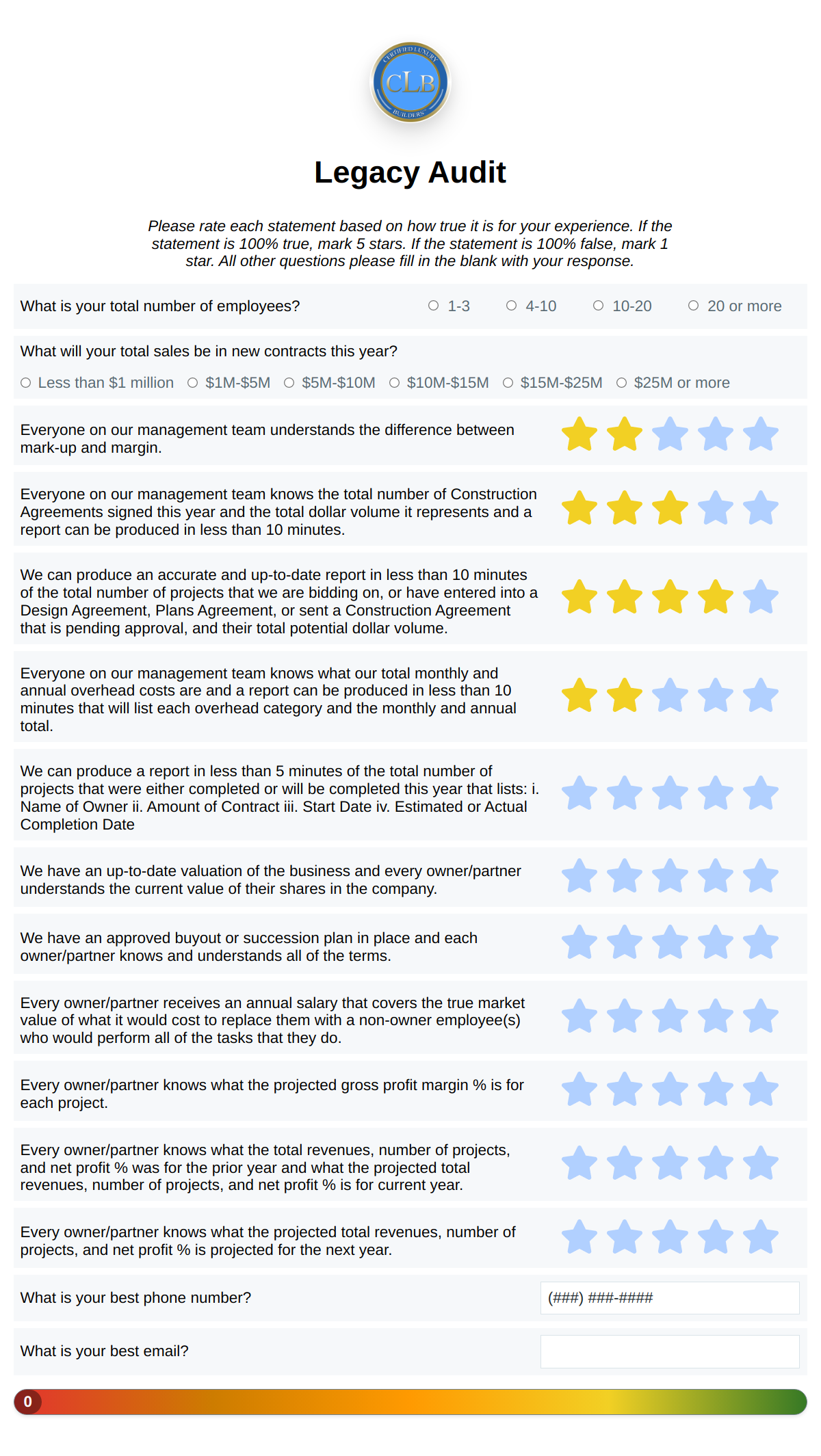
Task: Choose $25M or more sales option
Action: [622, 383]
